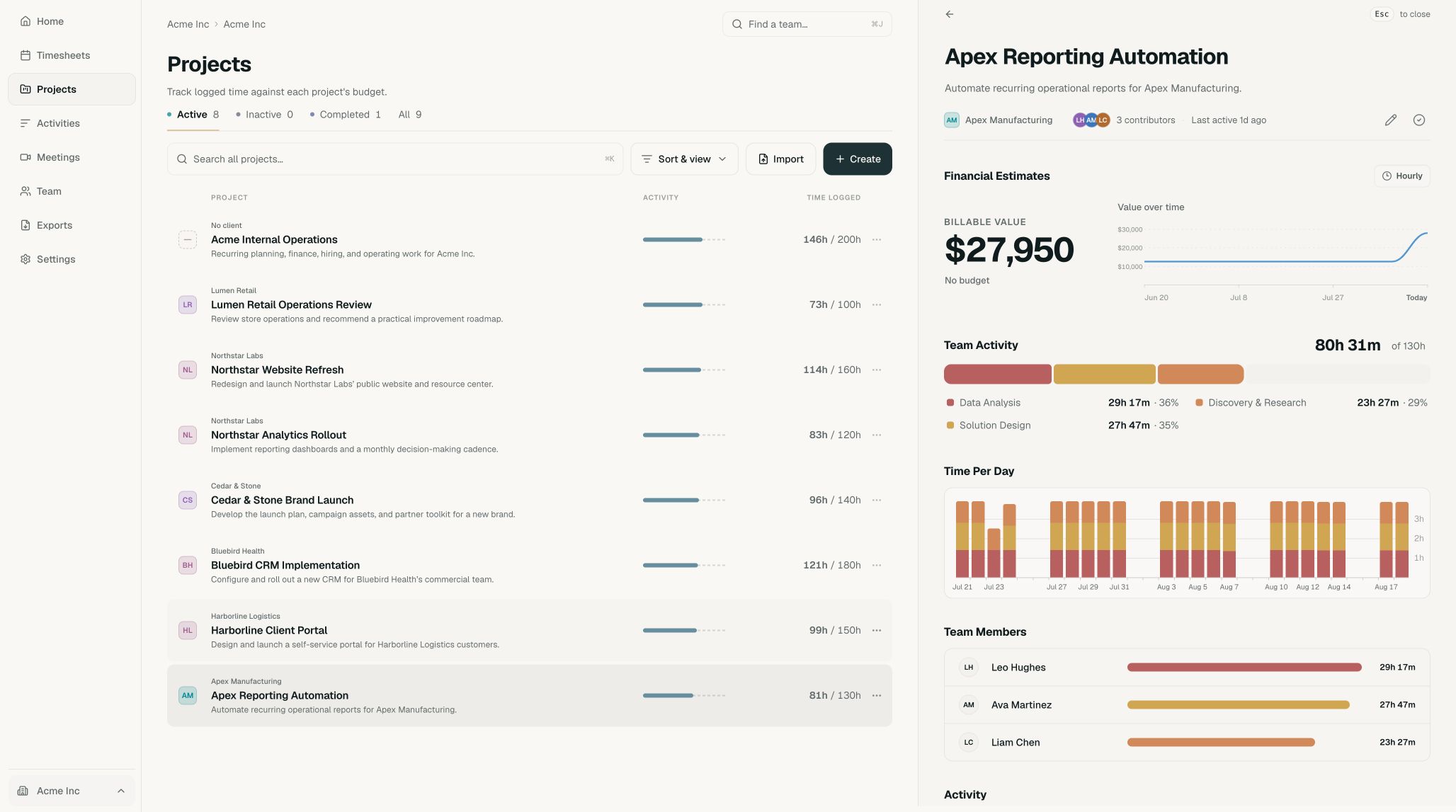Focus the Find a team search box
The width and height of the screenshot is (1456, 812).
pyautogui.click(x=807, y=24)
